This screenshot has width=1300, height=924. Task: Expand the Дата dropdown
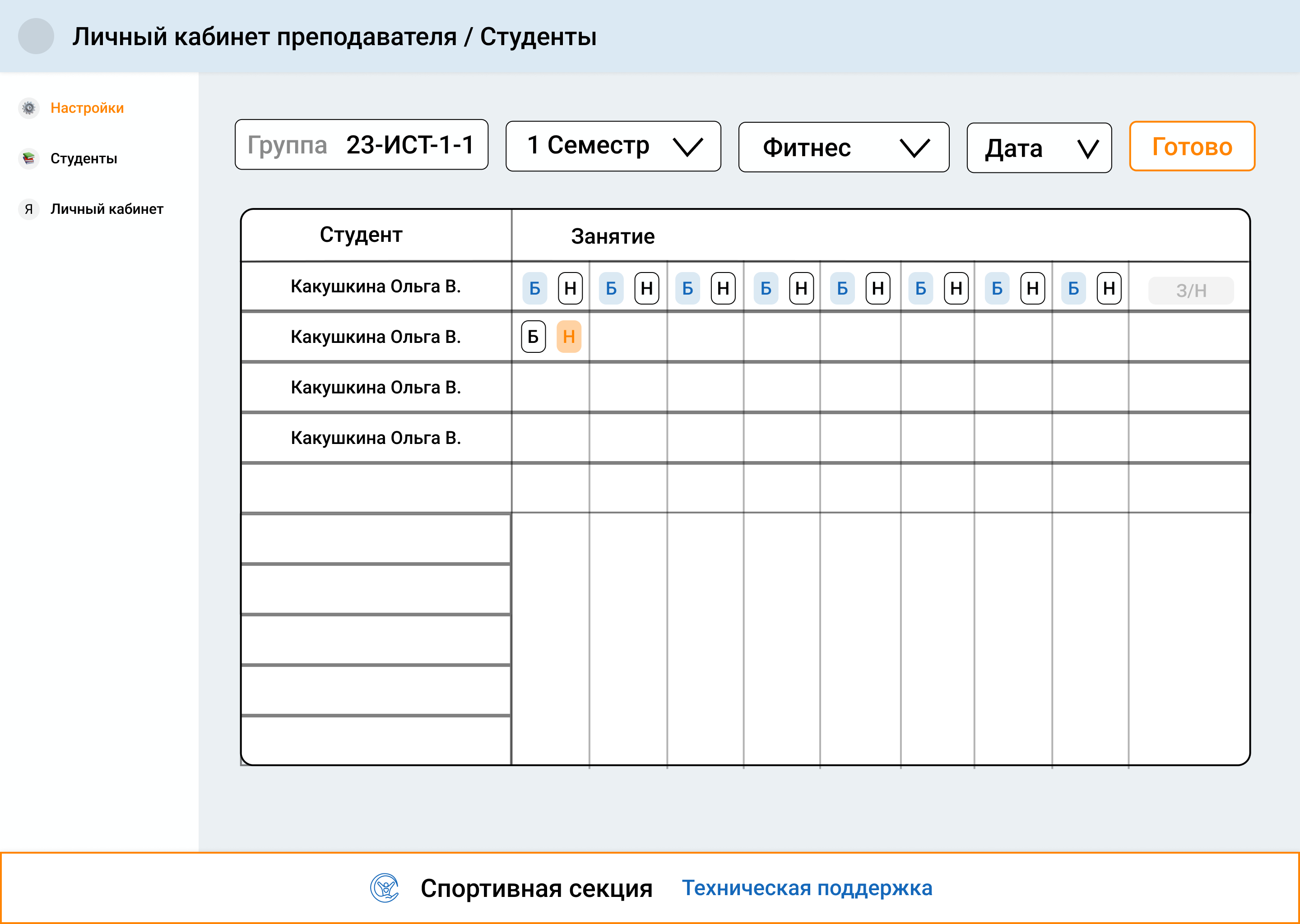click(1039, 148)
